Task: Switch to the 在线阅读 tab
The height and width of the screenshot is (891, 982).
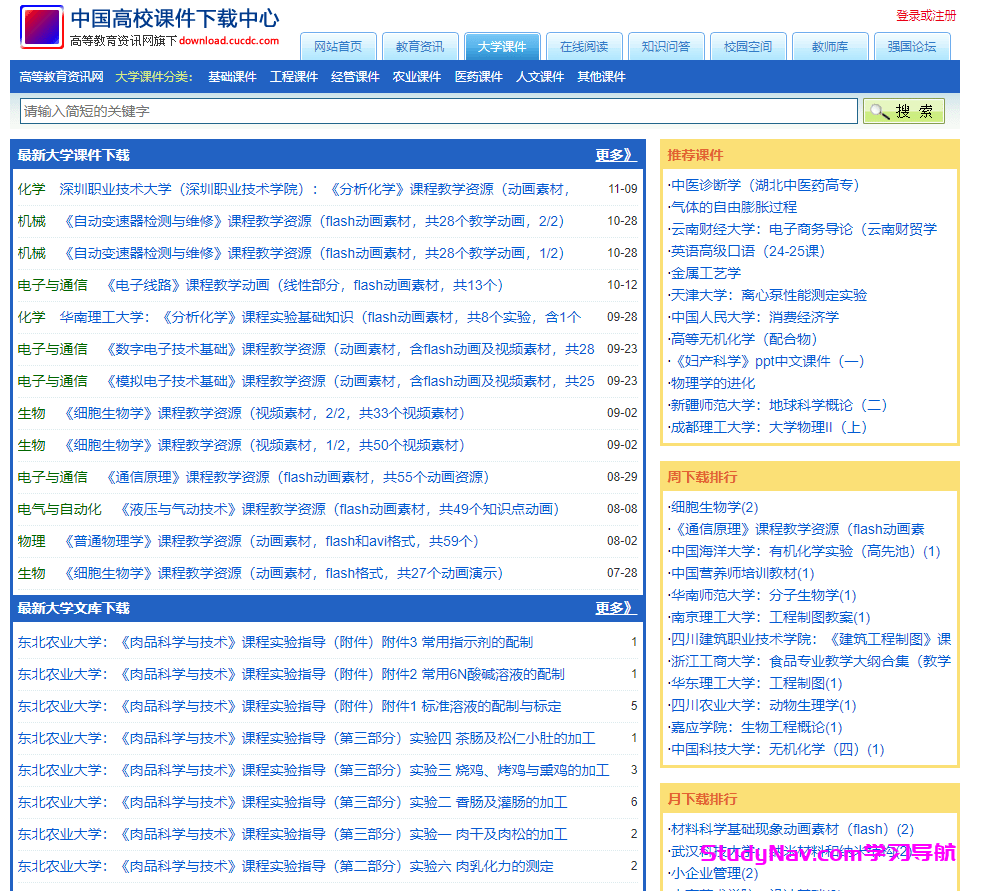Action: 584,46
